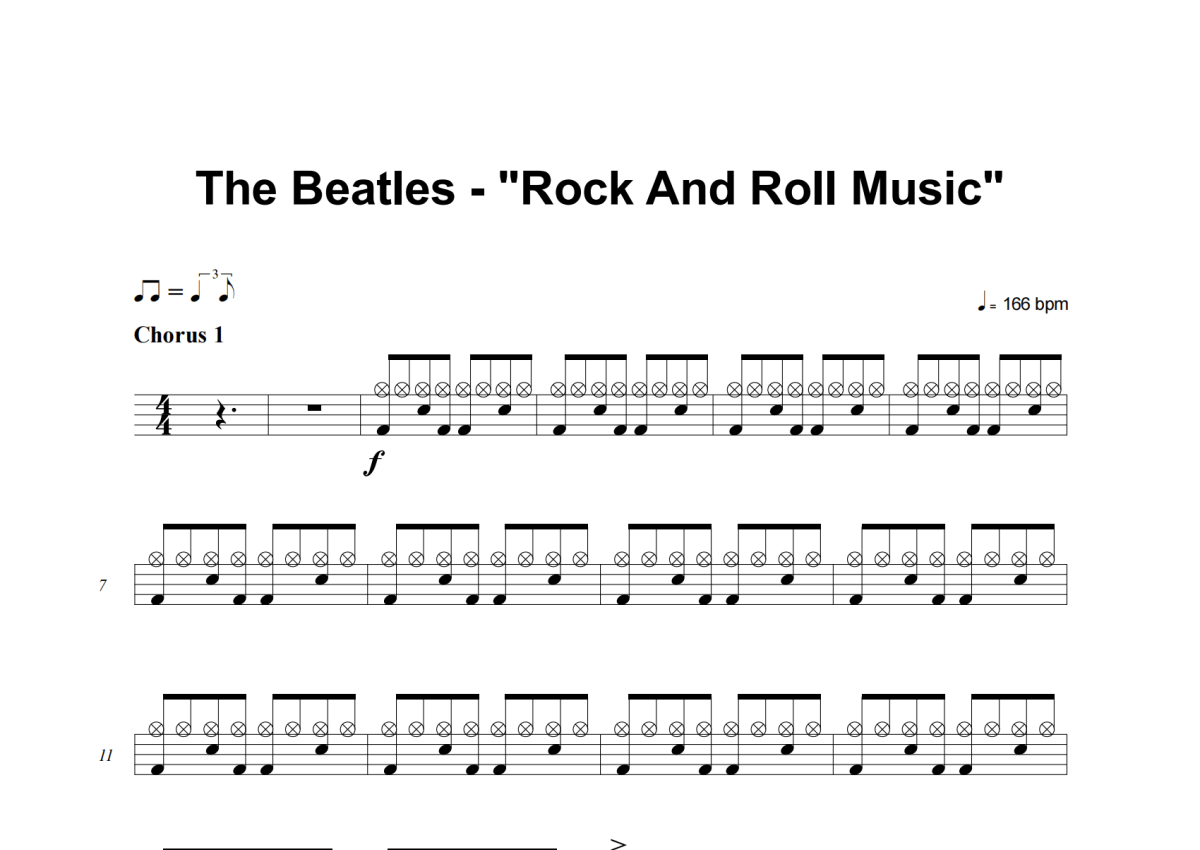Click the final snare note of third system
The height and width of the screenshot is (850, 1200).
click(x=1019, y=748)
